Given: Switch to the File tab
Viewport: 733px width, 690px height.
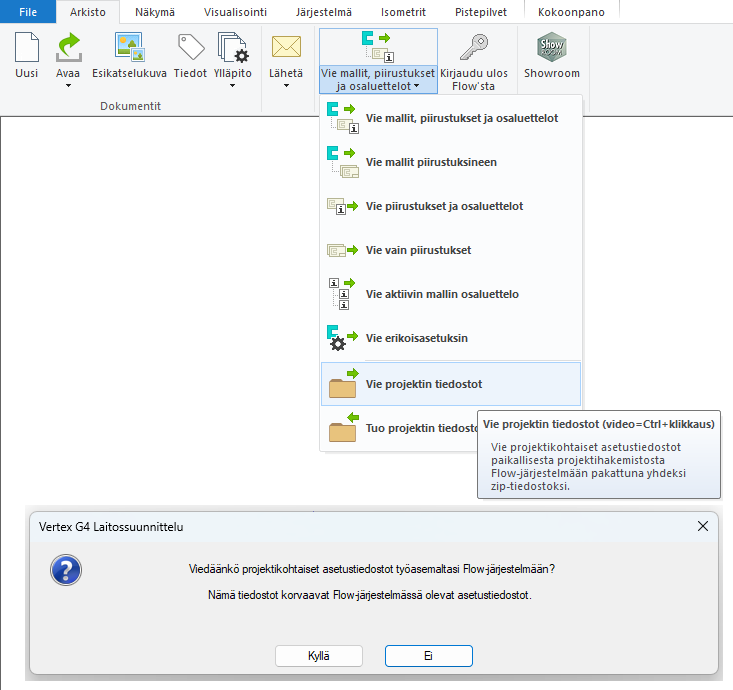Looking at the screenshot, I should tap(28, 12).
